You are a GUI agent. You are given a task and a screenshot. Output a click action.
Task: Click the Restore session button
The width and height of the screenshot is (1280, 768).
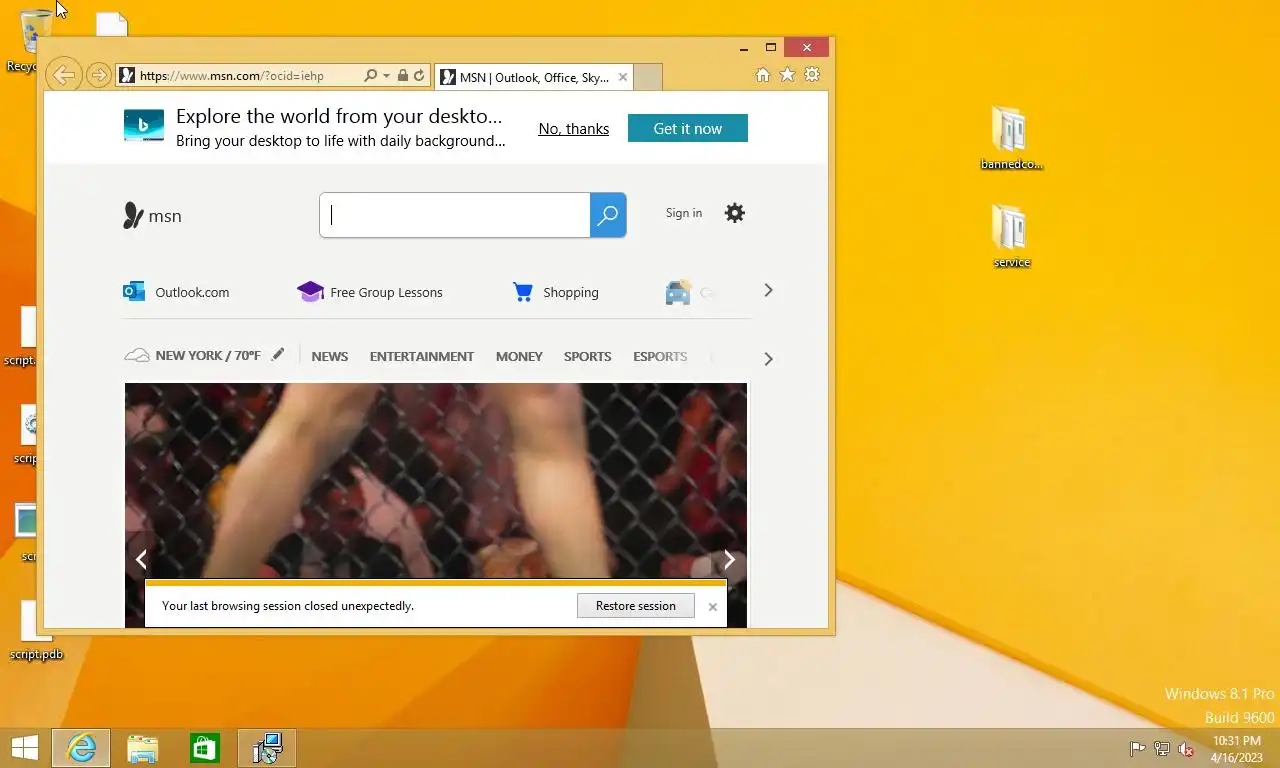pyautogui.click(x=636, y=605)
